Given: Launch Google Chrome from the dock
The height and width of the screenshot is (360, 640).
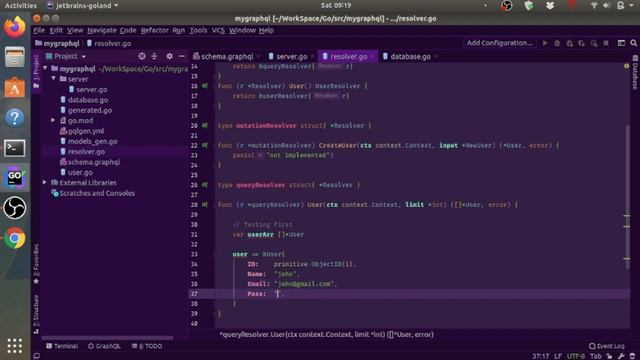Looking at the screenshot, I should (15, 238).
